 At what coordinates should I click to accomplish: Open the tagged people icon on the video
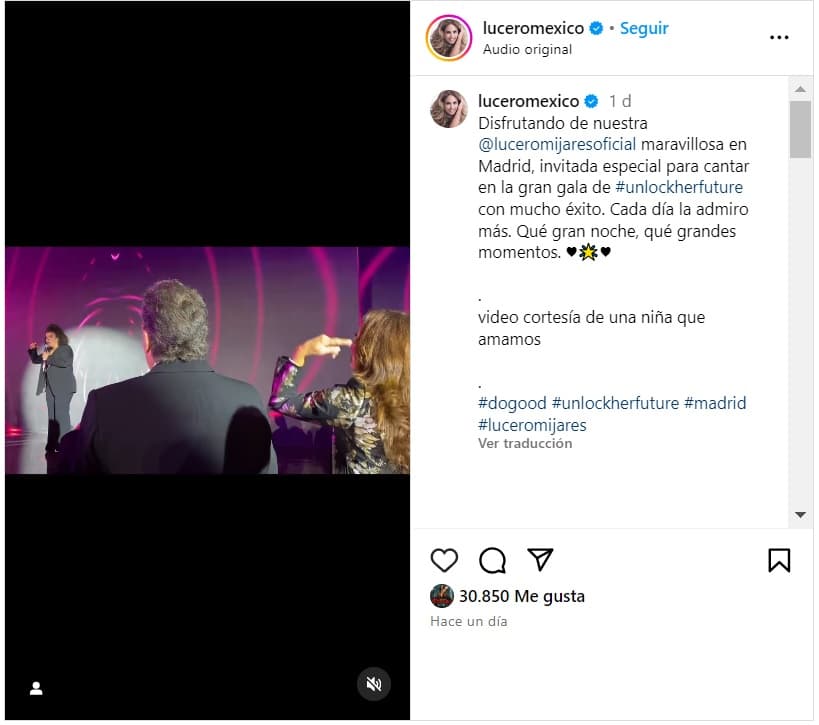36,689
